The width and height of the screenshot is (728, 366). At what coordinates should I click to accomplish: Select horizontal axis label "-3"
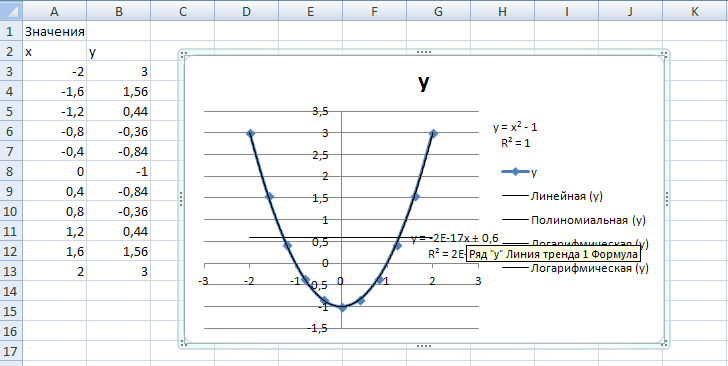[x=203, y=281]
